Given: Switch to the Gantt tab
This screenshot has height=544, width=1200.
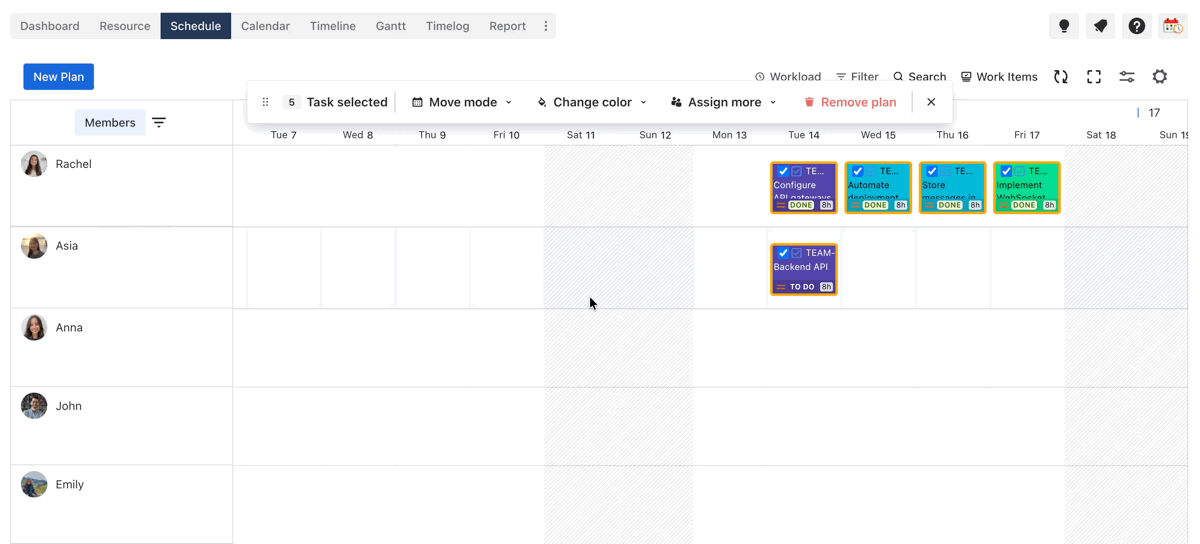Looking at the screenshot, I should point(390,26).
